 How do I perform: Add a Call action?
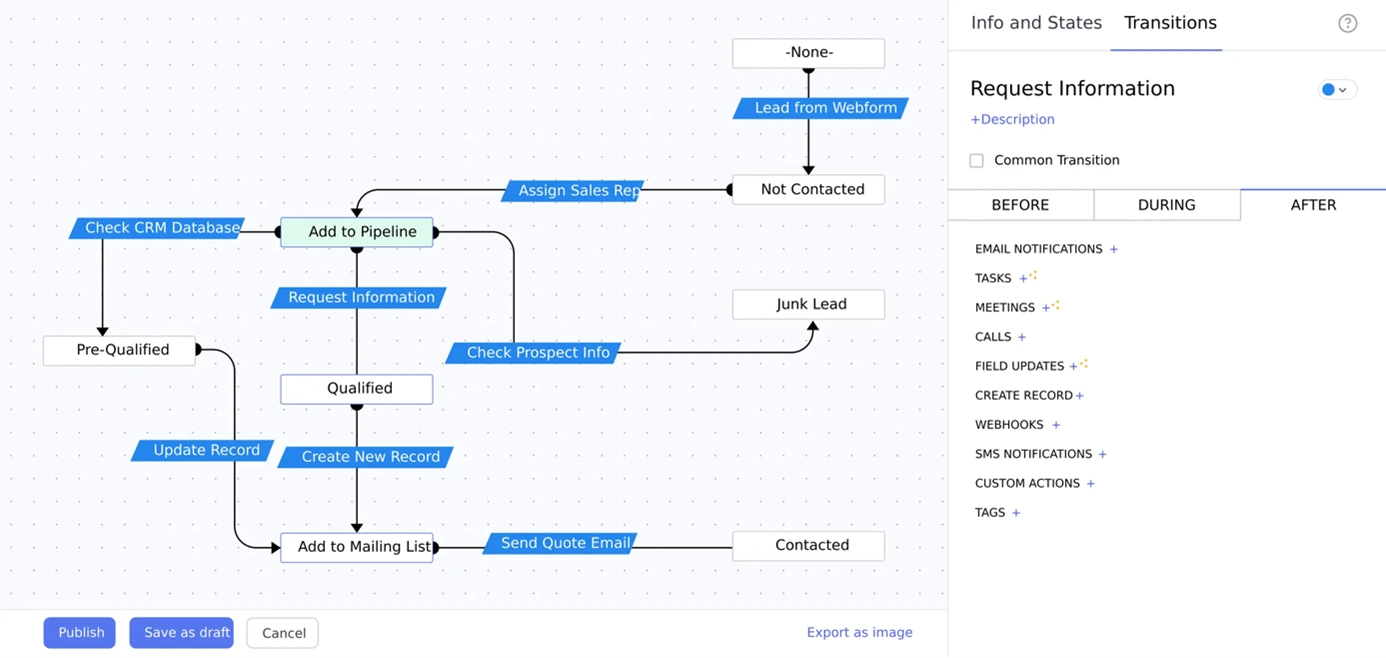[x=1023, y=336]
